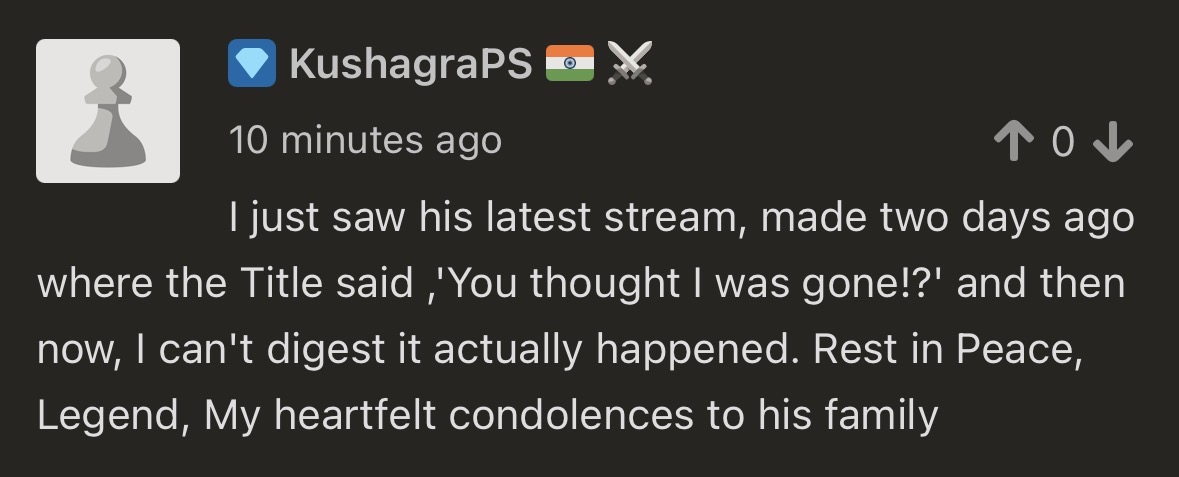
Task: Click the phrase "Rest in Peace"
Action: [x=945, y=348]
